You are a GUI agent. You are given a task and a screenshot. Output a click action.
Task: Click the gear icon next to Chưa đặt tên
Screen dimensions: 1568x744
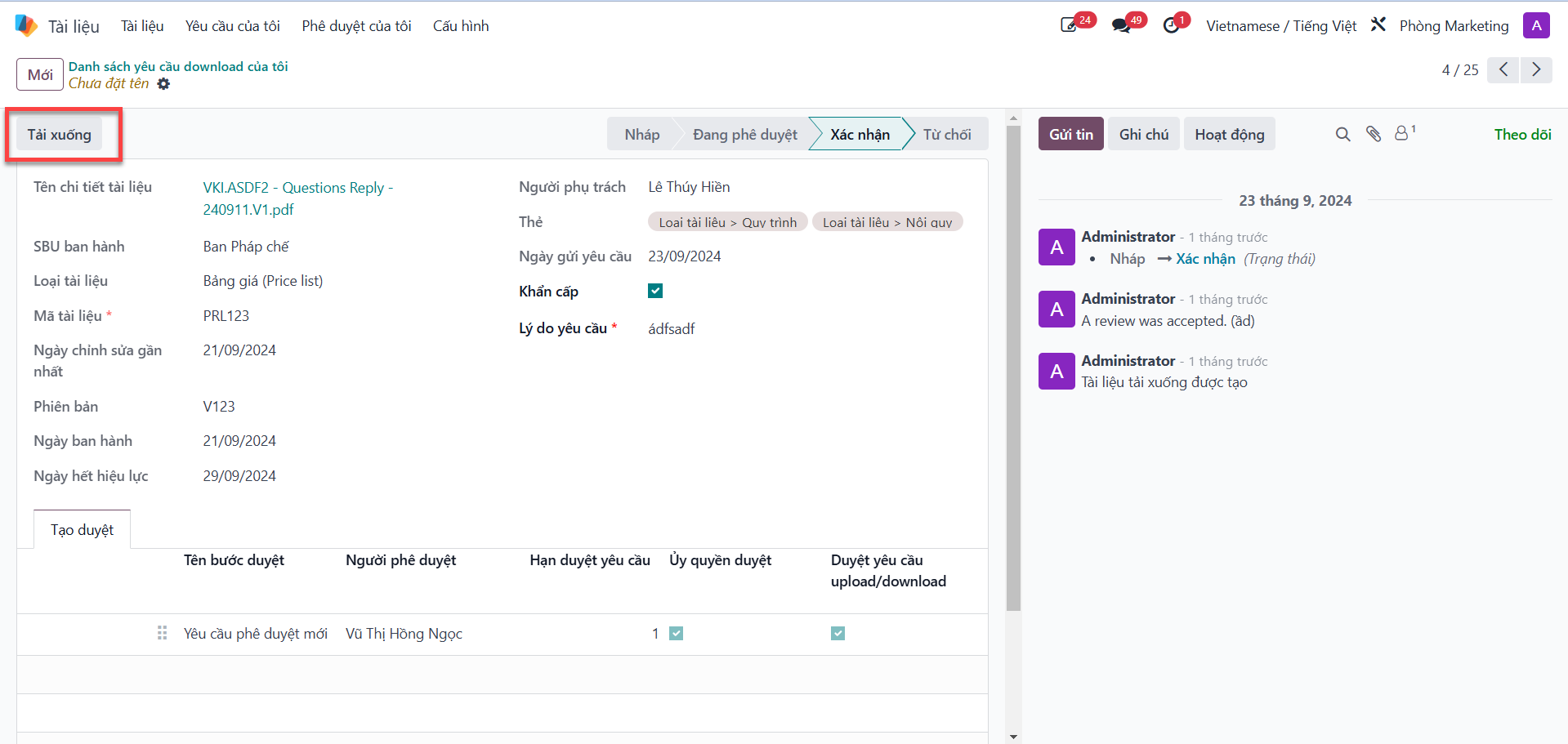click(163, 83)
